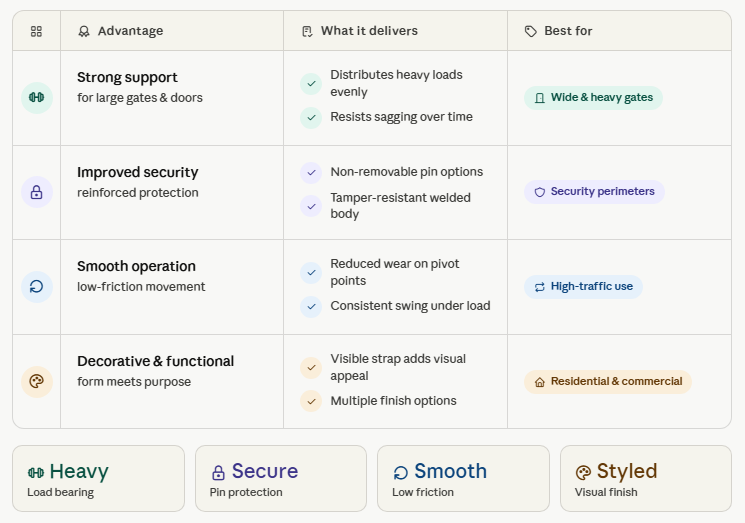Click checkmark beside Non-removable pin options
Viewport: 745px width, 523px height.
311,172
